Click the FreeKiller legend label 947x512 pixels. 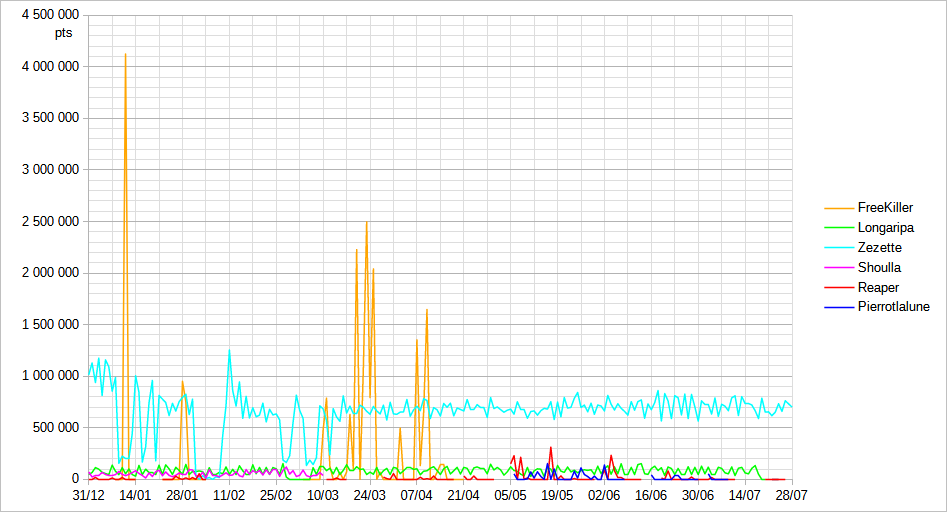pos(885,208)
